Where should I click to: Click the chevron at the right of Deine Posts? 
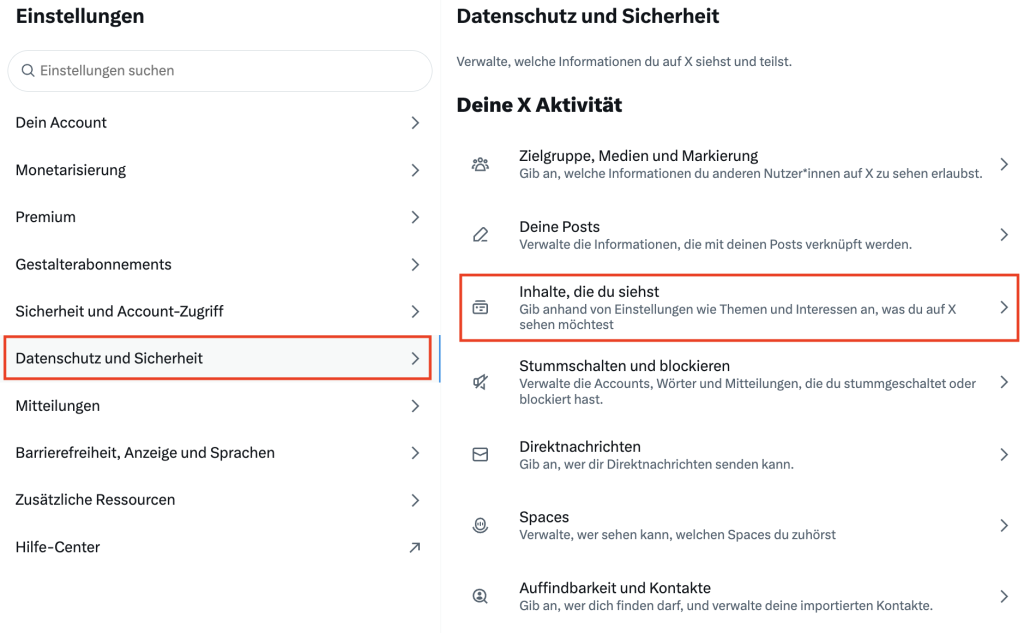pyautogui.click(x=1004, y=235)
